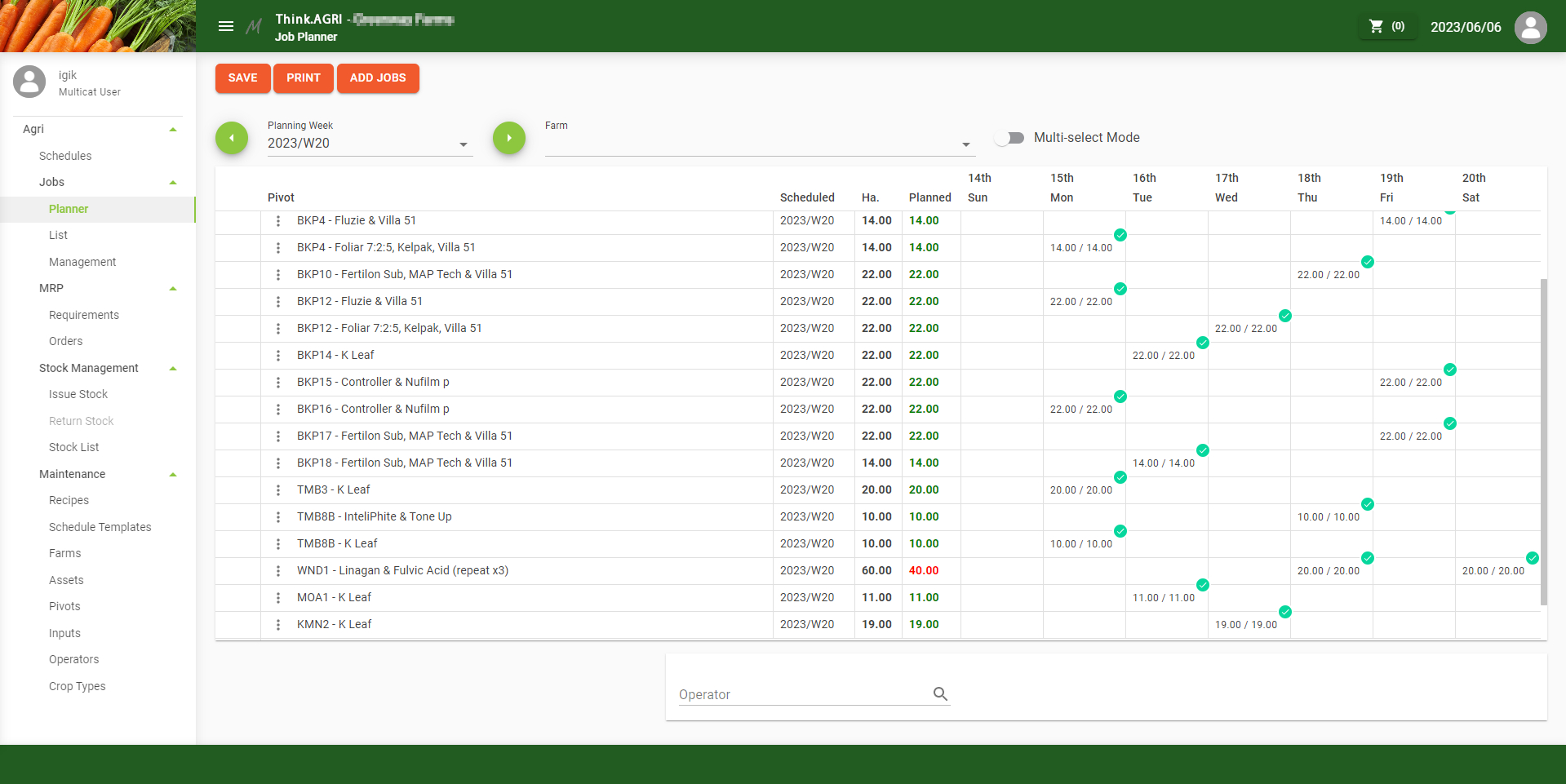Open row options for BKP14 - K Leaf
The height and width of the screenshot is (784, 1566).
click(x=278, y=356)
